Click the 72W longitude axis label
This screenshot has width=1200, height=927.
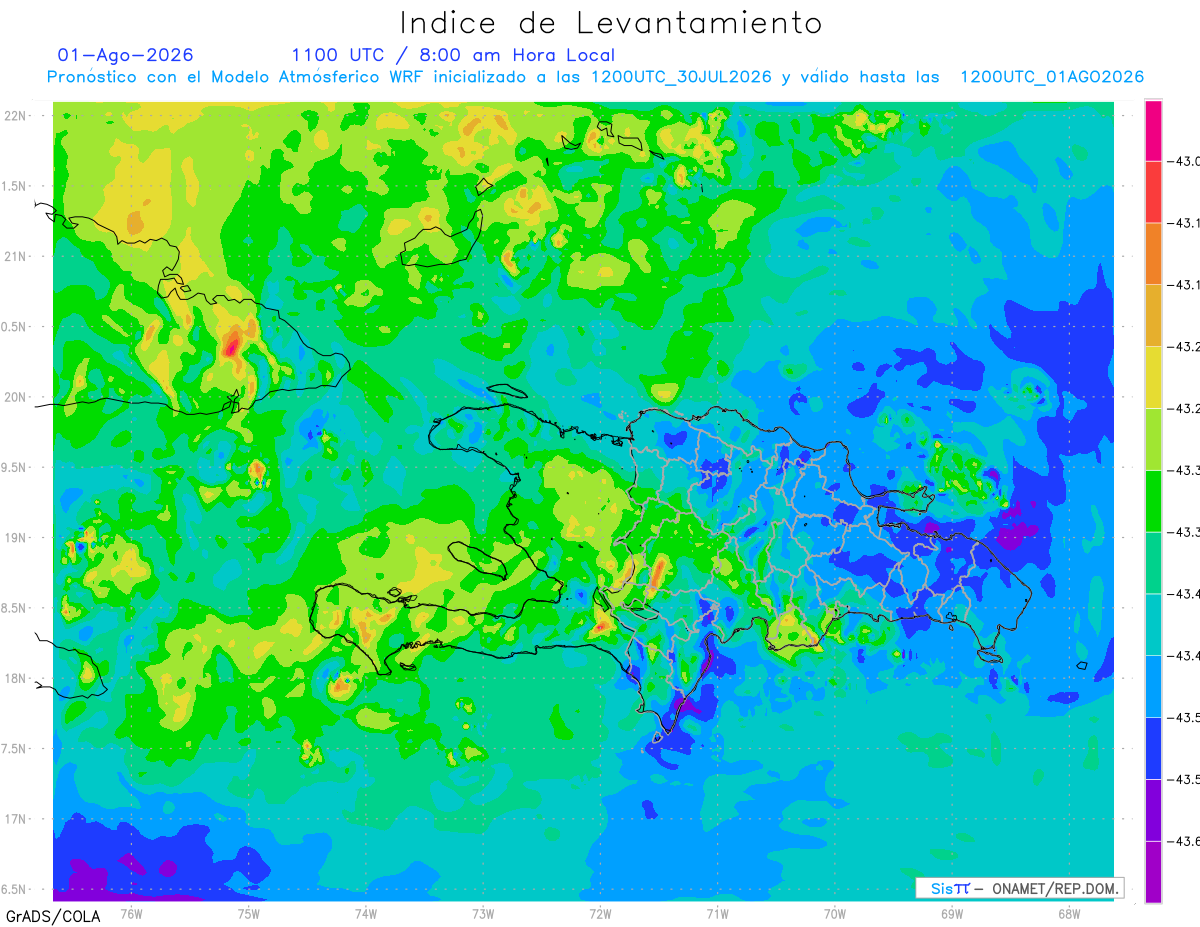pyautogui.click(x=600, y=913)
